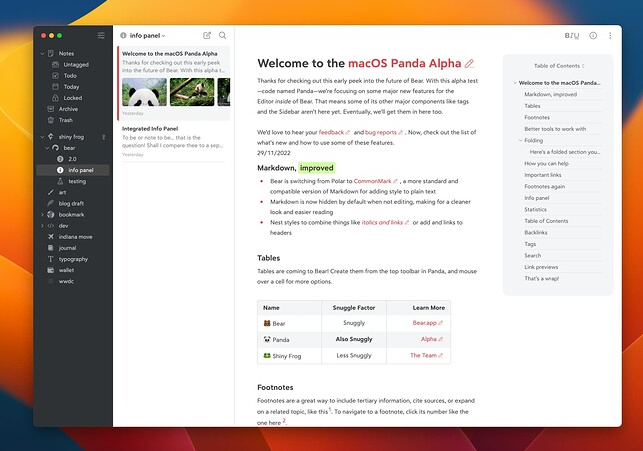The width and height of the screenshot is (643, 451).
Task: Jump to Better tools to work with
Action: coord(555,129)
